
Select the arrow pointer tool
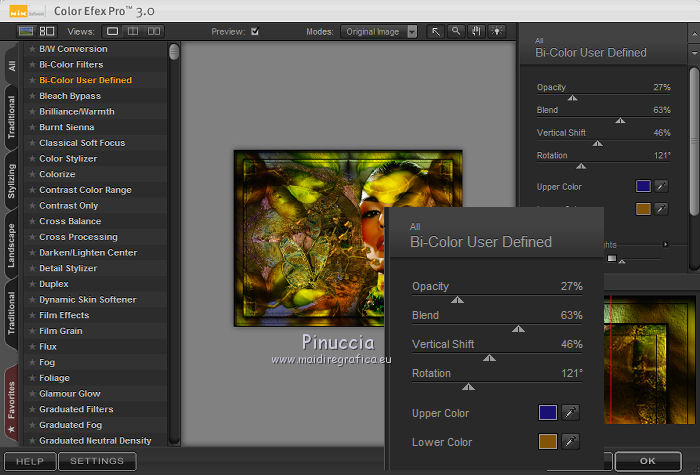point(436,31)
